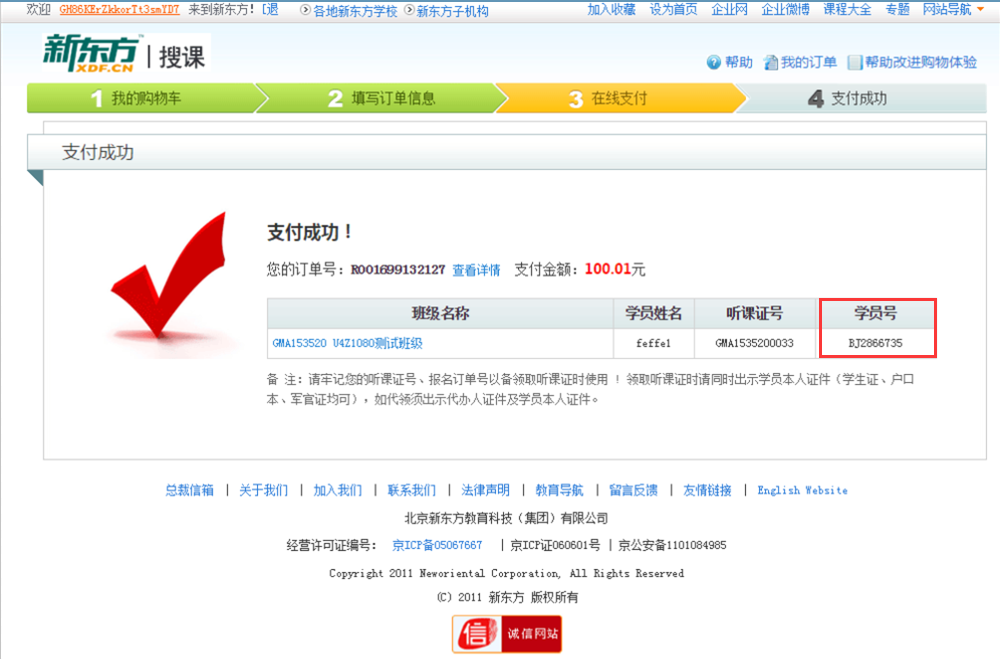
Task: Click the blue help question-mark icon
Action: click(714, 63)
